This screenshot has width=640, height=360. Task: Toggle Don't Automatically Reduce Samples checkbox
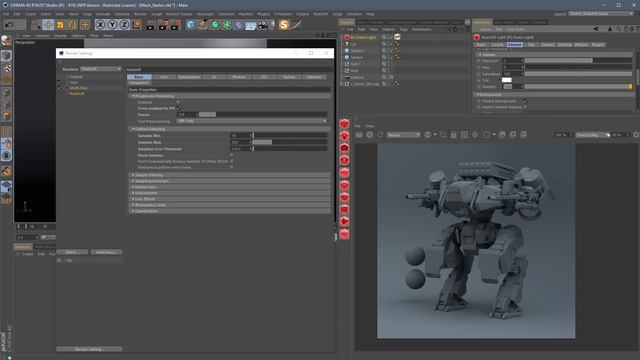[232, 161]
